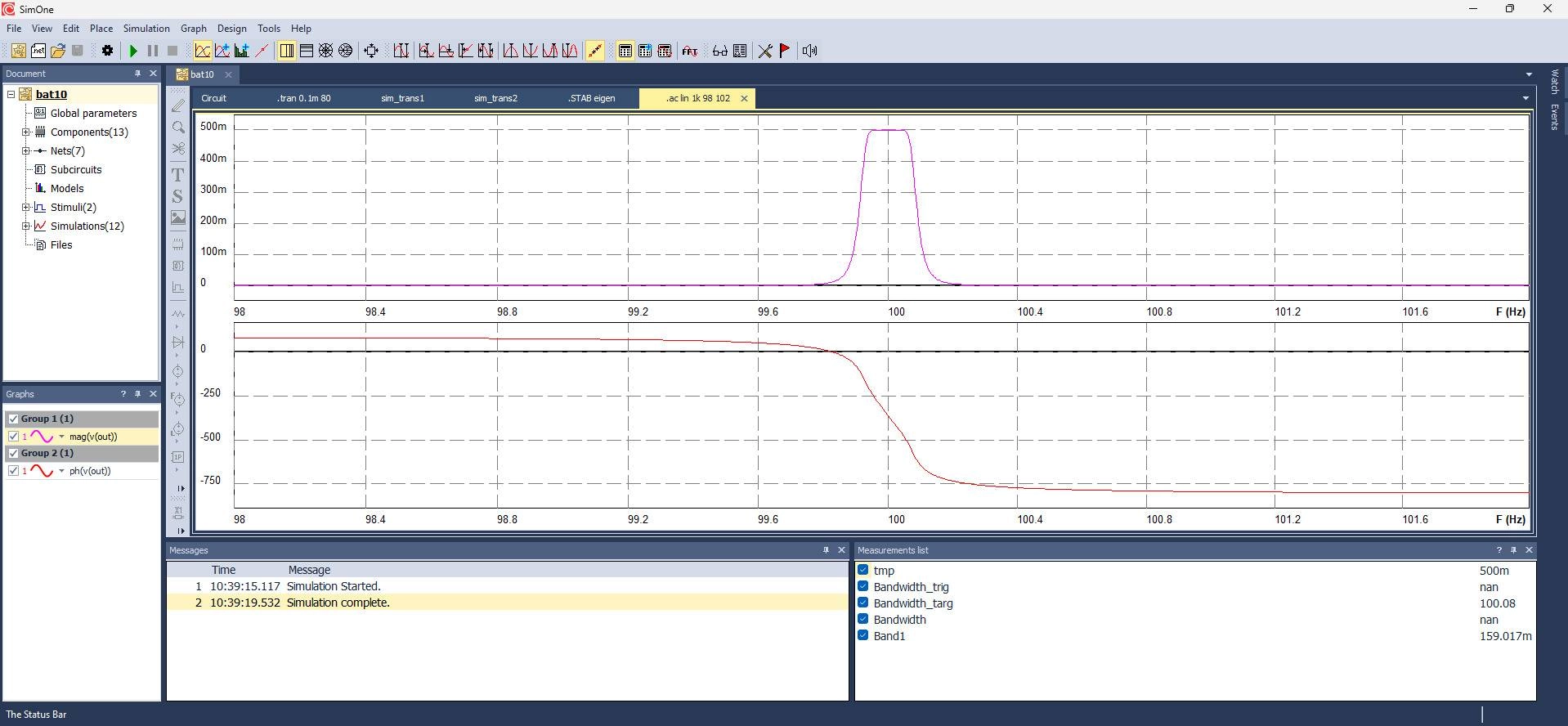Image resolution: width=1568 pixels, height=726 pixels.
Task: Open the Watch side panel tab
Action: (x=1554, y=82)
